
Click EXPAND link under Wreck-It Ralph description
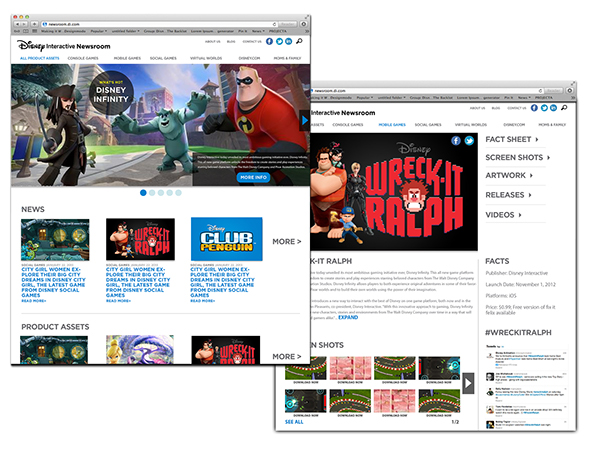point(348,317)
